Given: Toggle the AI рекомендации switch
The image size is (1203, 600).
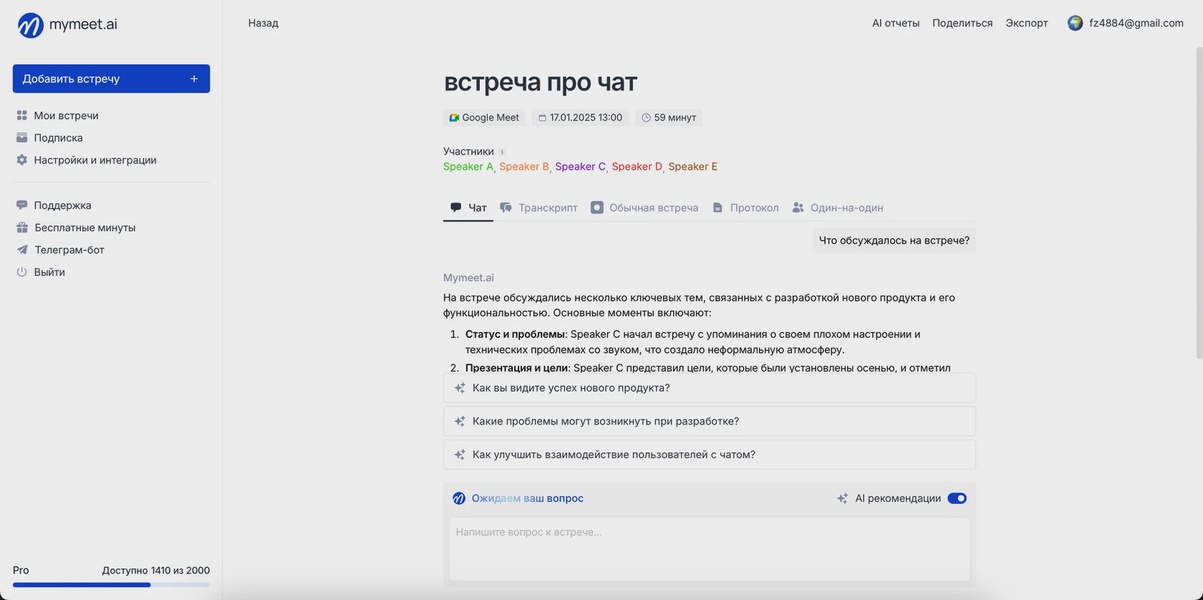Looking at the screenshot, I should [x=956, y=498].
